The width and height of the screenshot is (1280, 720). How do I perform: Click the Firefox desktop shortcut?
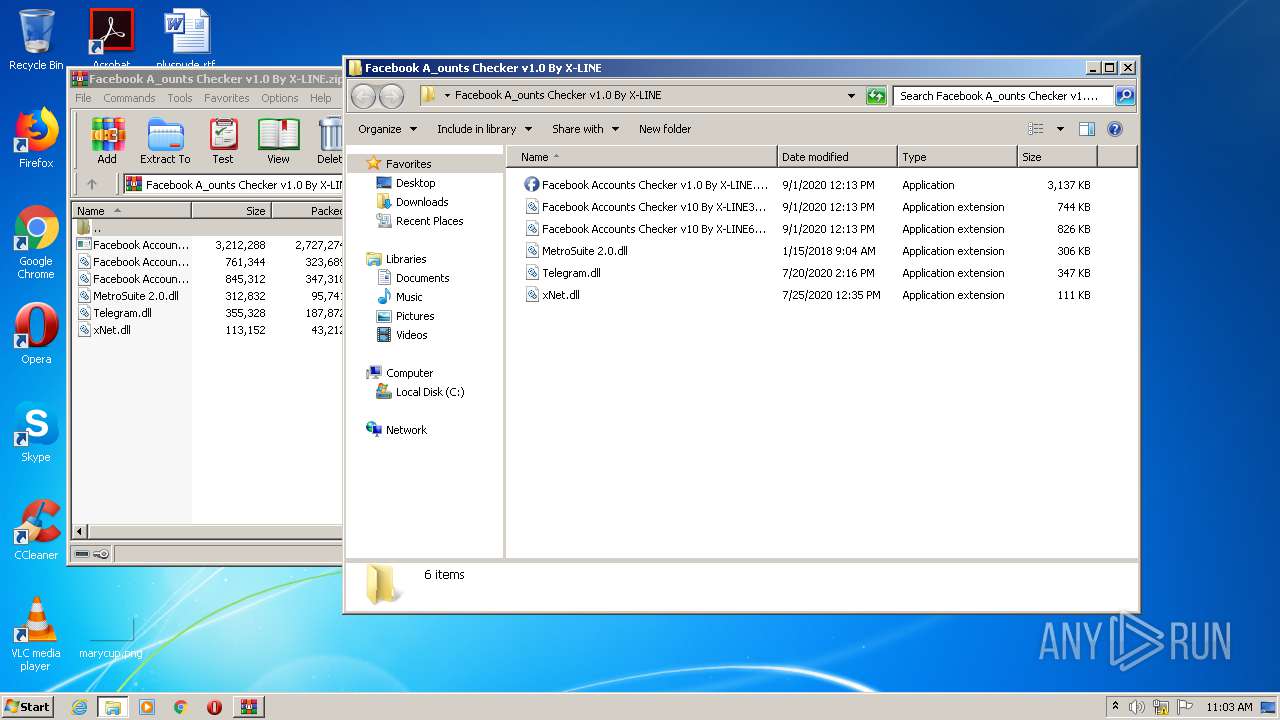click(x=36, y=138)
